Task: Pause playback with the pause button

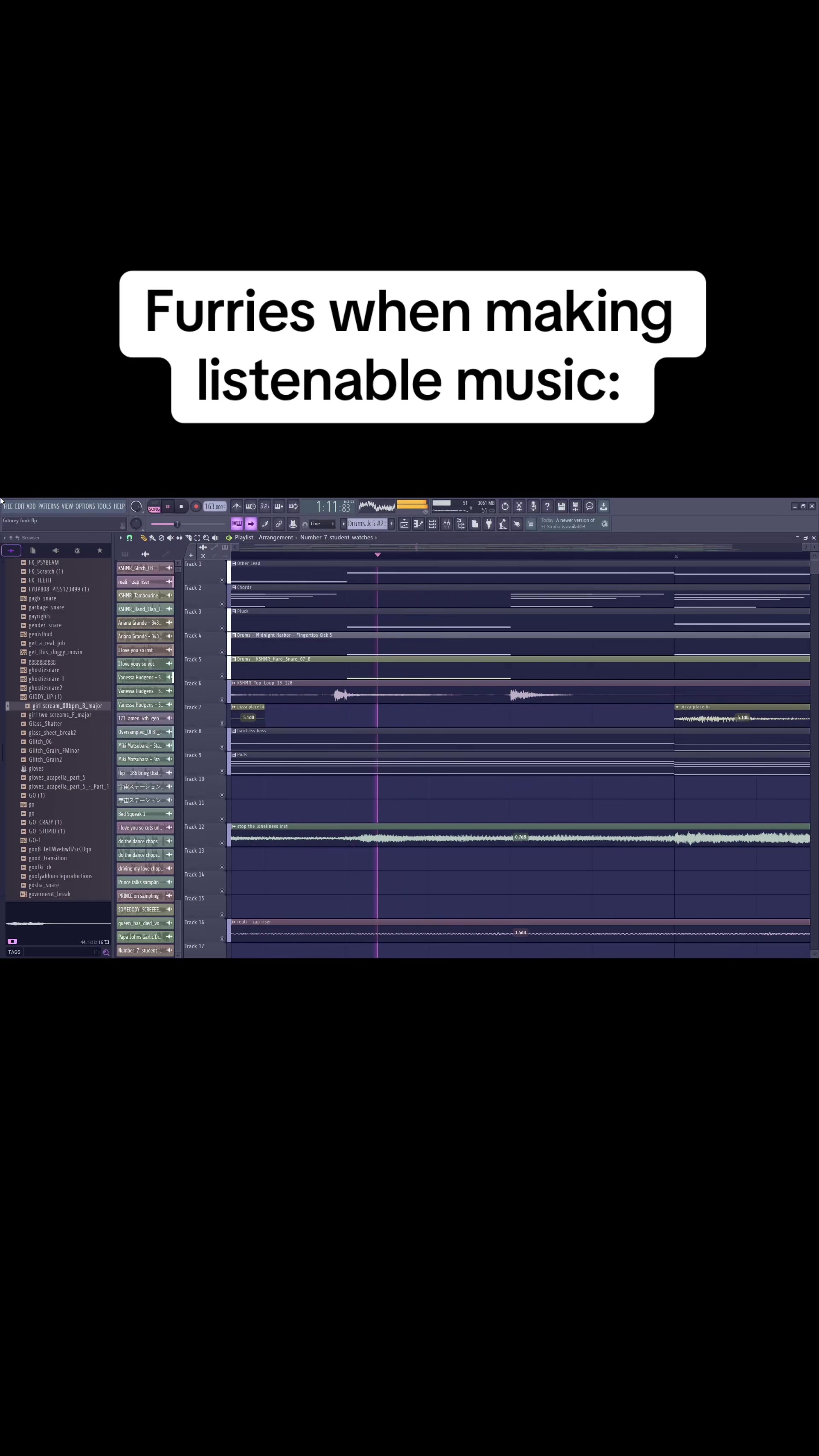Action: [167, 507]
